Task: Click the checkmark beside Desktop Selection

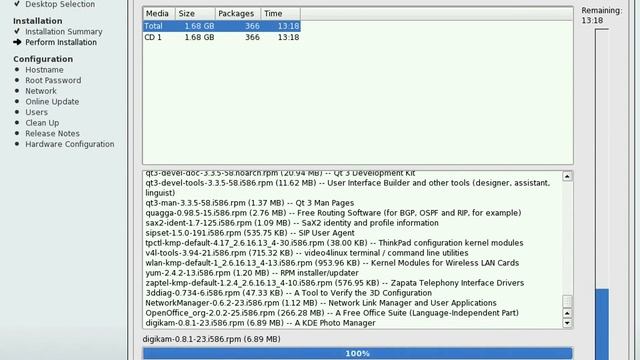Action: [x=17, y=4]
